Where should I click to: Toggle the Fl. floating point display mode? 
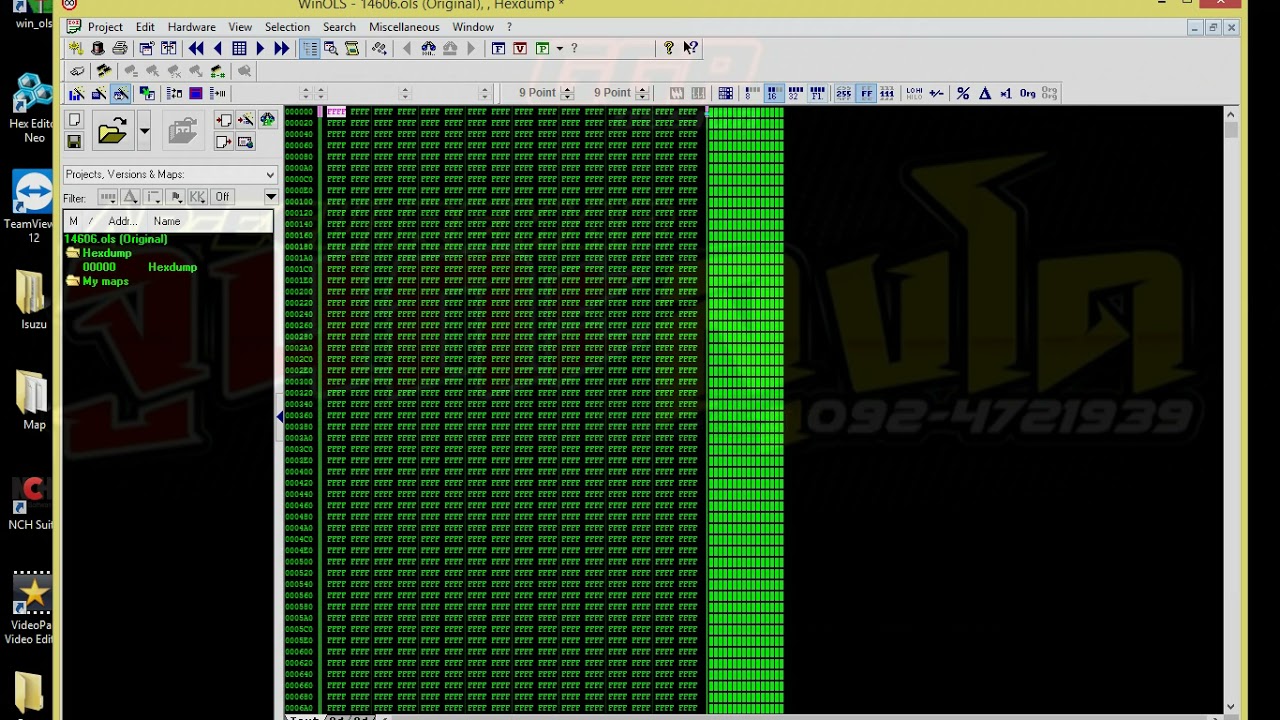pyautogui.click(x=817, y=93)
